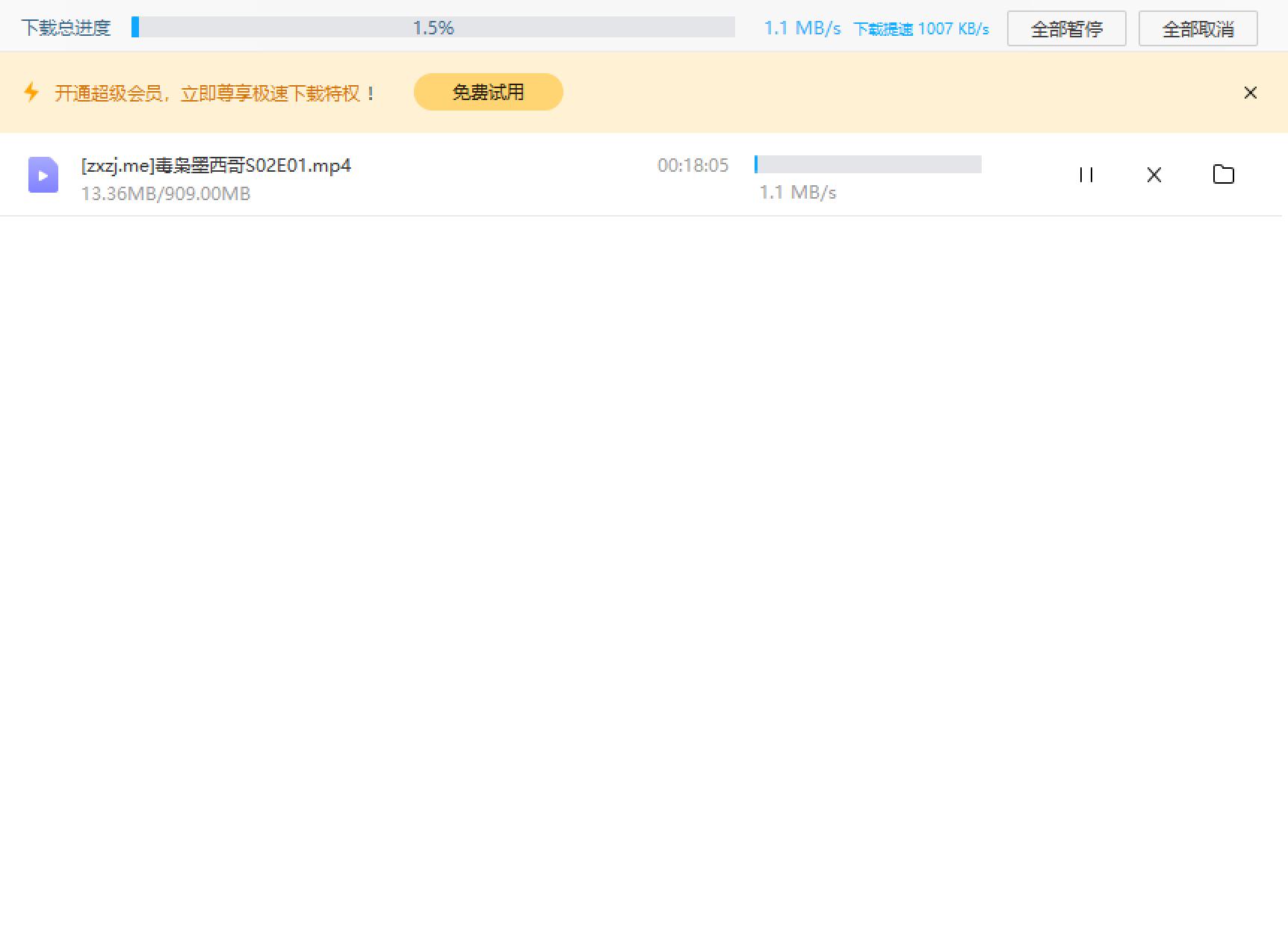This screenshot has width=1288, height=935.
Task: Dismiss the membership promotion banner
Action: pyautogui.click(x=1250, y=92)
